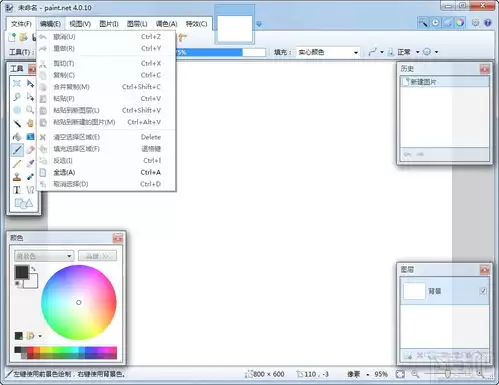Select the Paintbrush tool in toolbox
This screenshot has width=499, height=385.
(x=17, y=150)
